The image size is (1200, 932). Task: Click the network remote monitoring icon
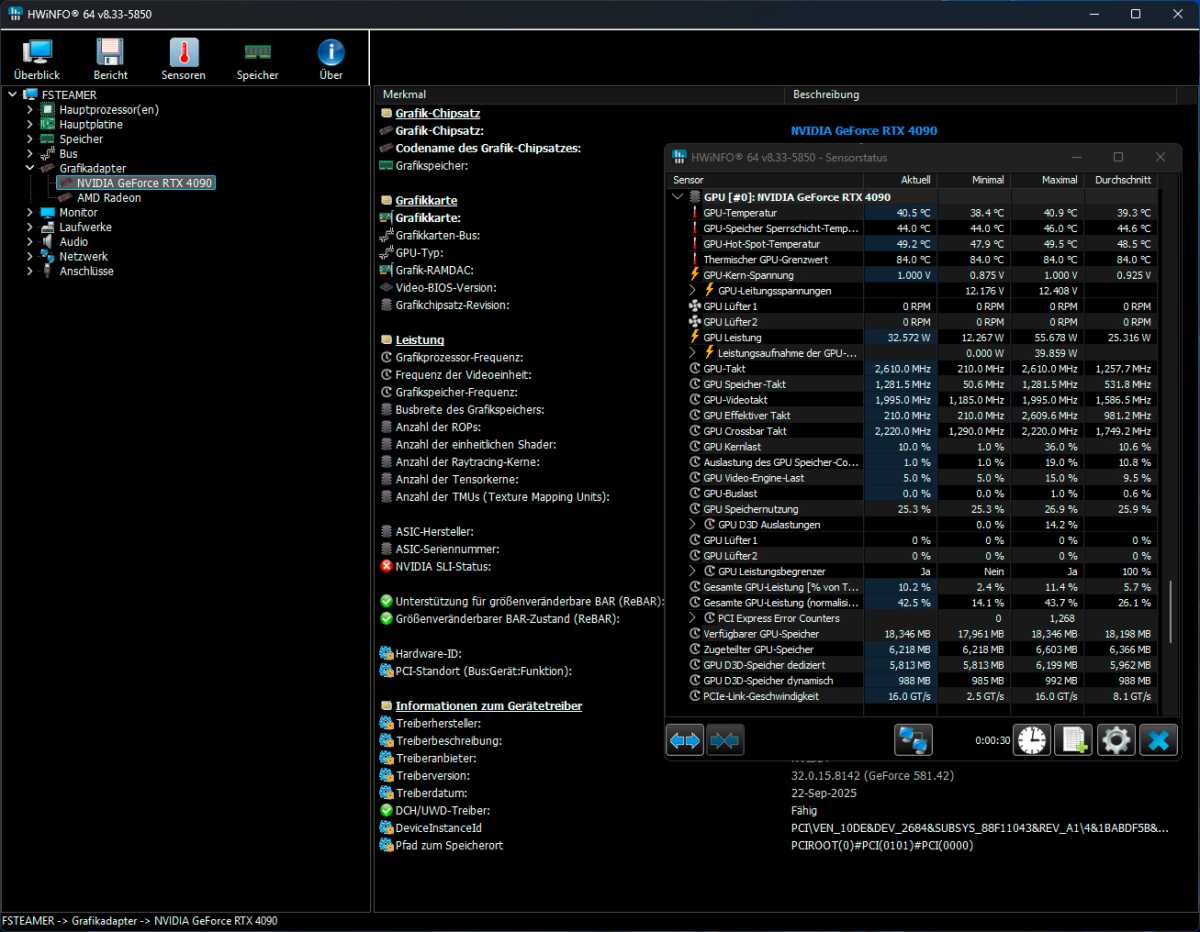coord(913,740)
